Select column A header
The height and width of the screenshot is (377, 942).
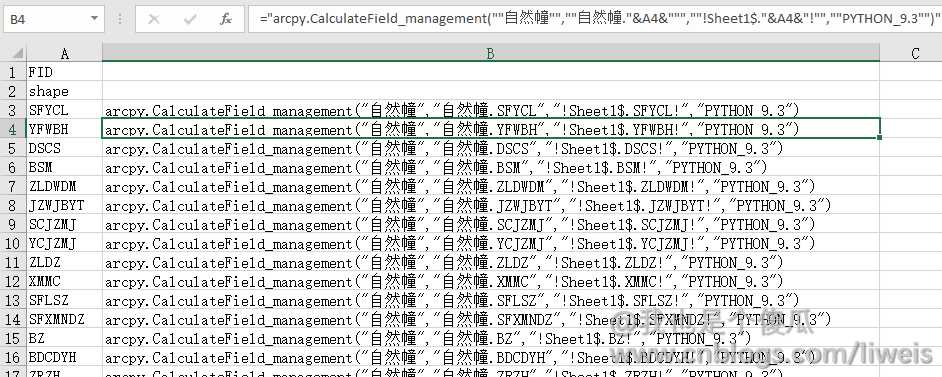(64, 53)
